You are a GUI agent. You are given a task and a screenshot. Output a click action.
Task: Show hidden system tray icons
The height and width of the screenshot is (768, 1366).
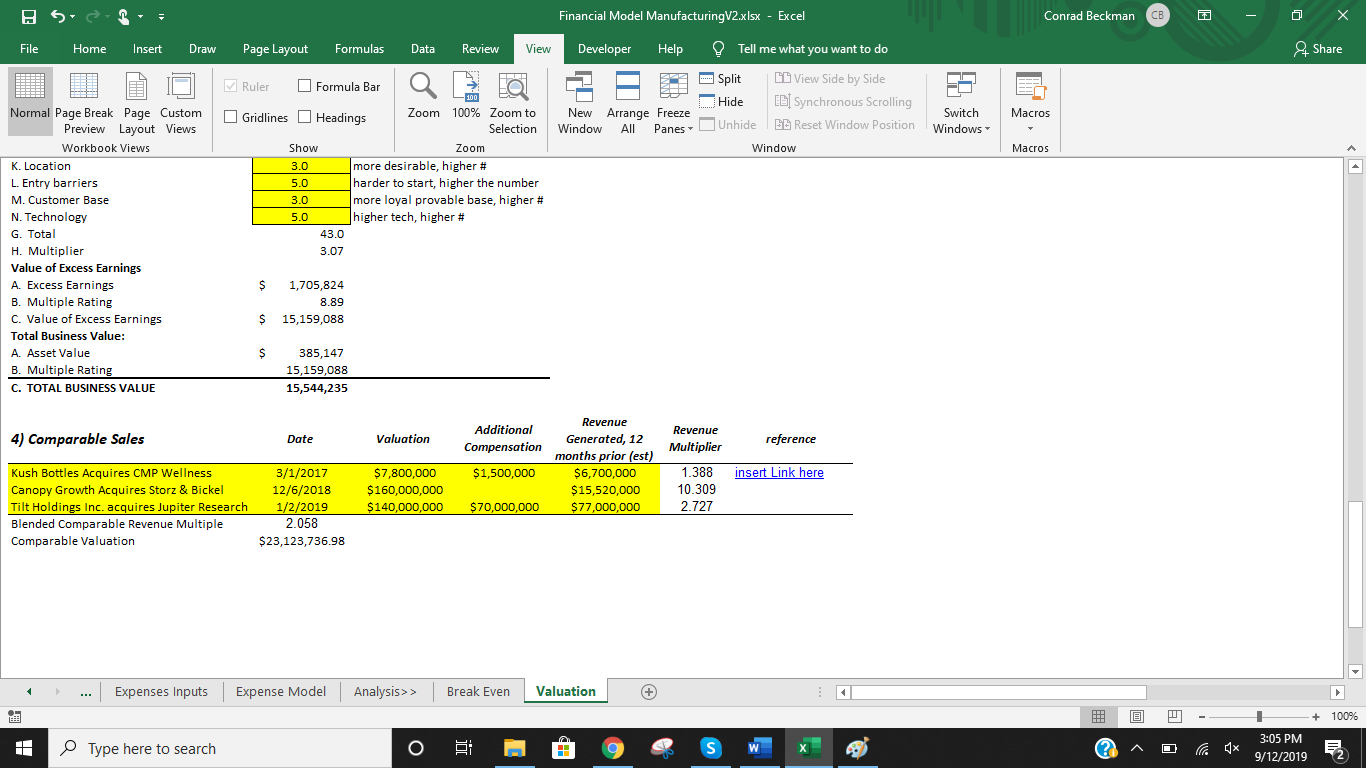[1137, 748]
